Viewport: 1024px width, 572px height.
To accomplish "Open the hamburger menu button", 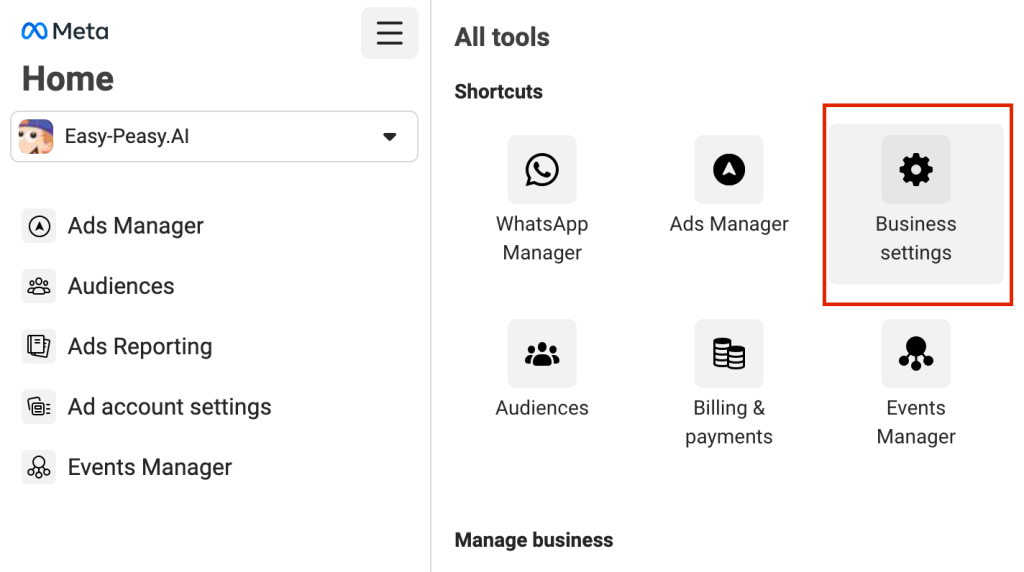I will click(389, 33).
